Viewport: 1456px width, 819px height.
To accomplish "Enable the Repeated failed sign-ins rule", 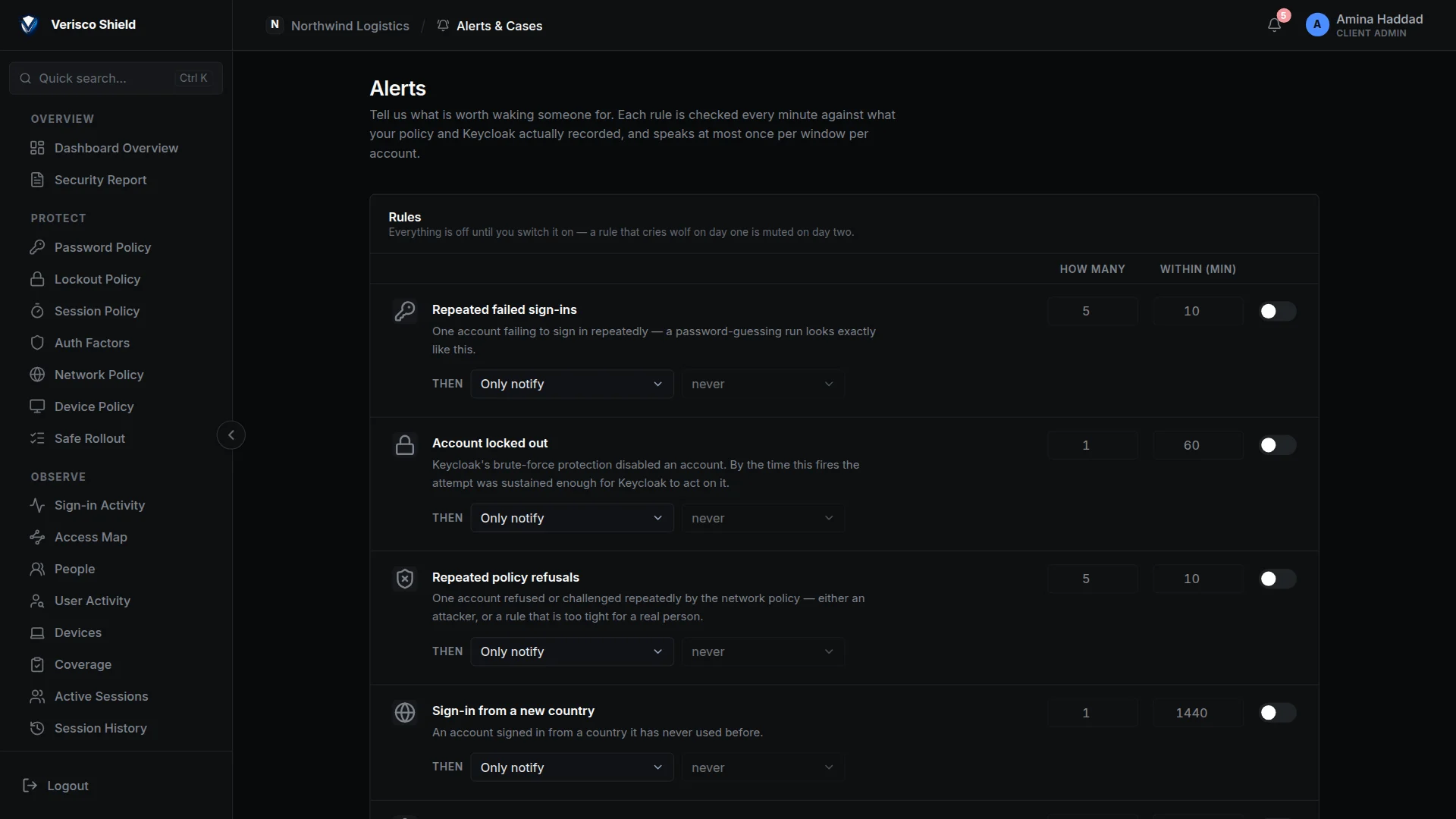I will (1278, 312).
